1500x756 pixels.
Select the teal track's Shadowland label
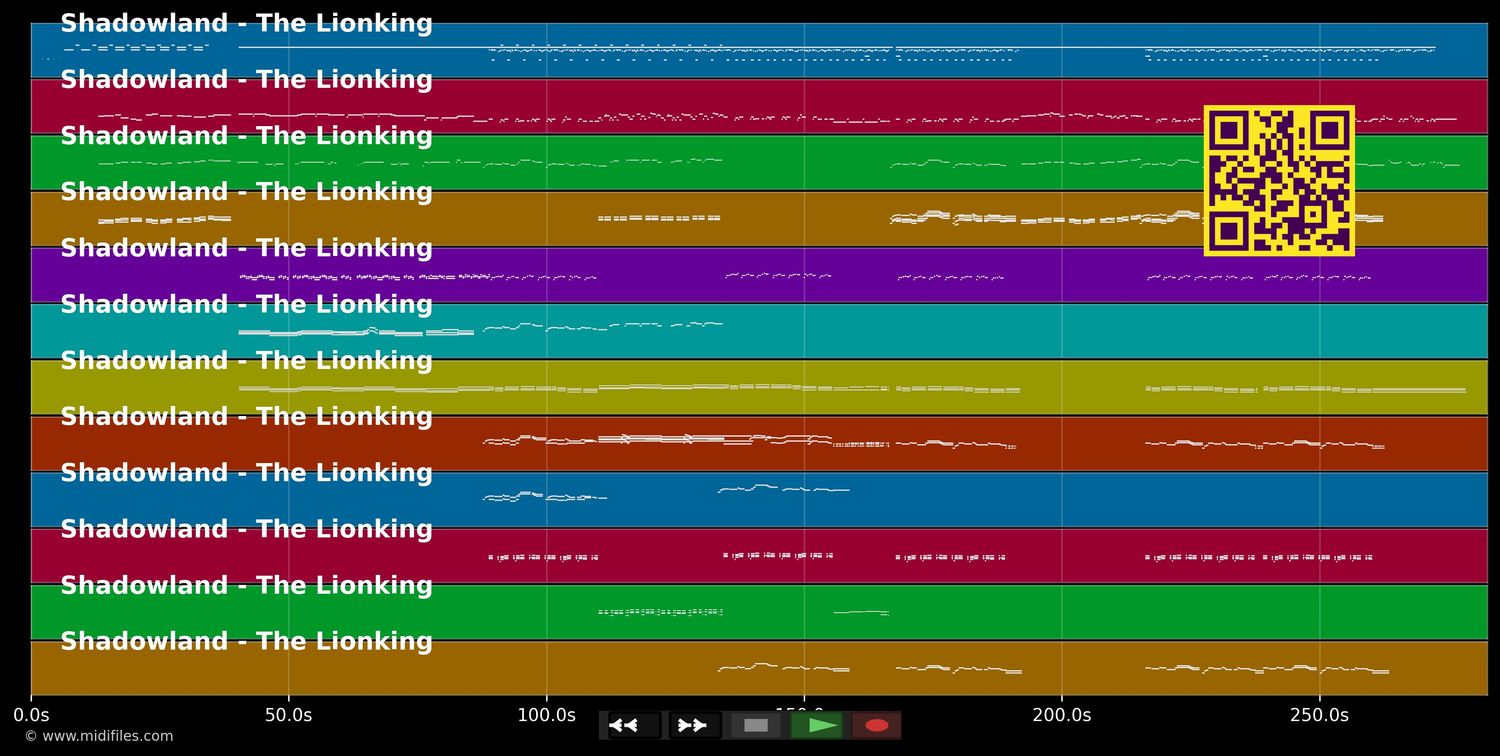246,304
